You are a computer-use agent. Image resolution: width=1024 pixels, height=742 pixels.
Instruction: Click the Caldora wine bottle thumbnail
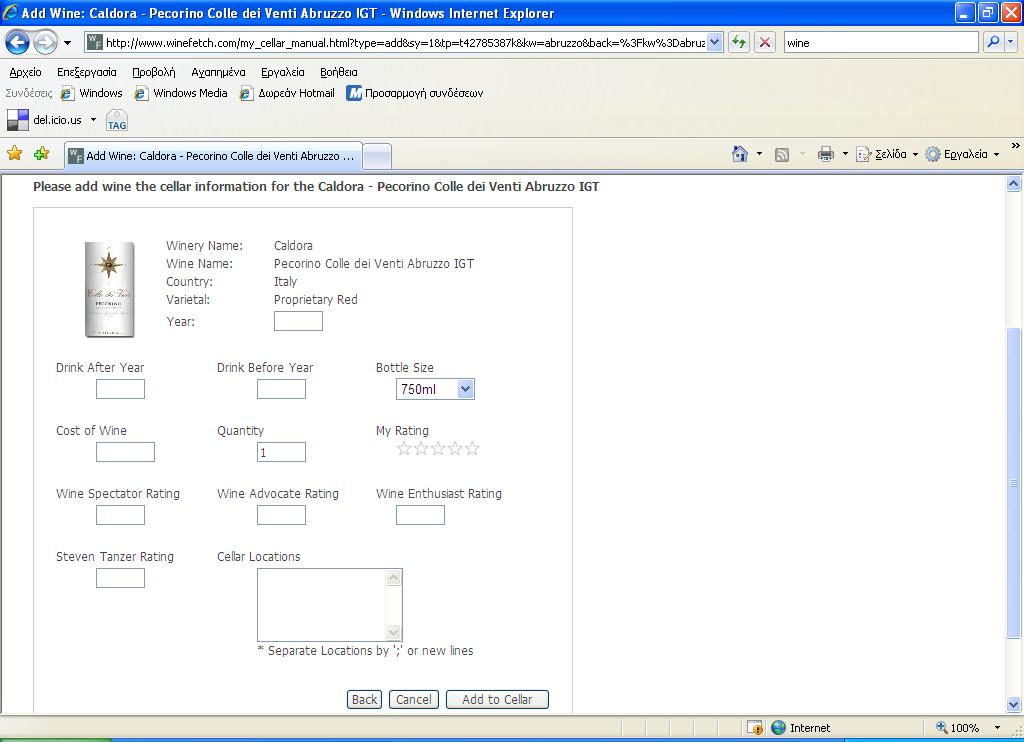click(x=110, y=289)
